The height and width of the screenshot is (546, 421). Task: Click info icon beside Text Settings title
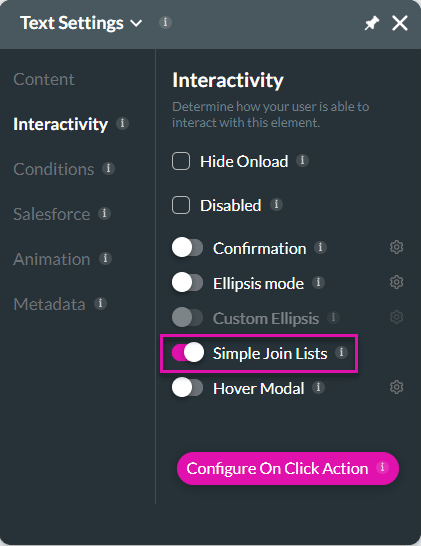coord(165,23)
